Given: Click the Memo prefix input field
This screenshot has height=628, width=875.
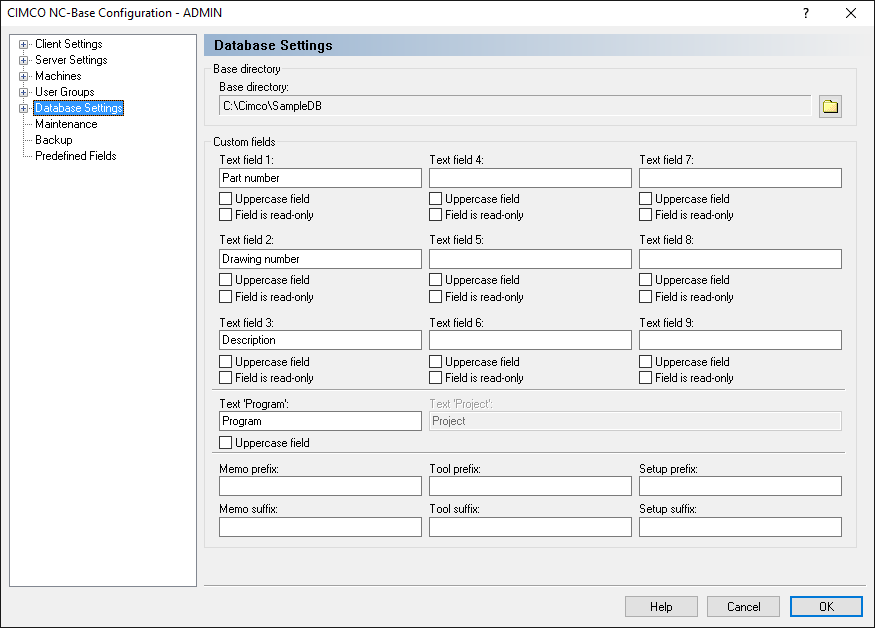Looking at the screenshot, I should click(x=320, y=486).
